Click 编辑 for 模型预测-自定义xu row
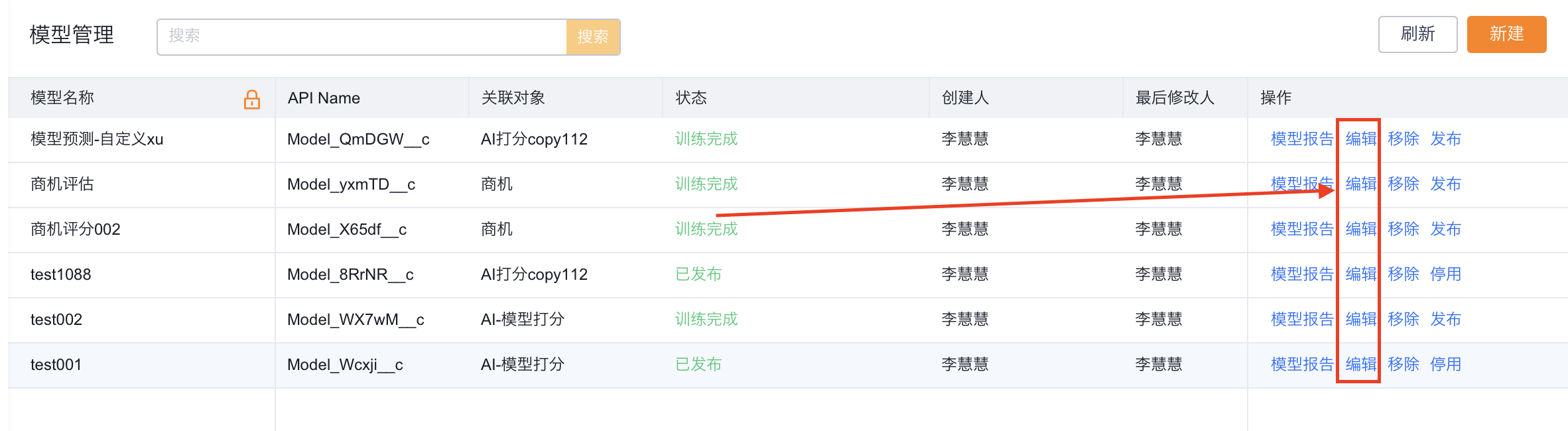 click(x=1361, y=139)
